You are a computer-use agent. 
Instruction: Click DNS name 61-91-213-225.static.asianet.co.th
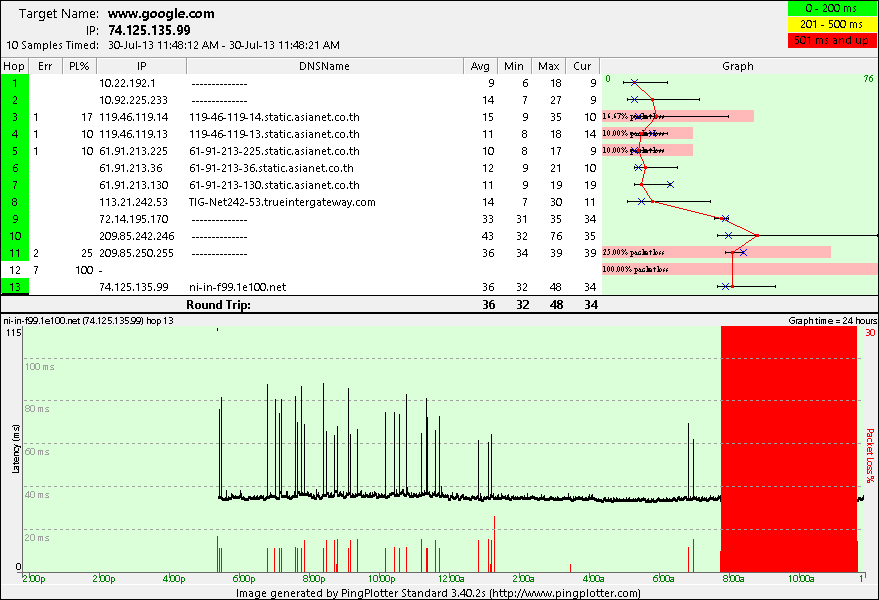[274, 151]
